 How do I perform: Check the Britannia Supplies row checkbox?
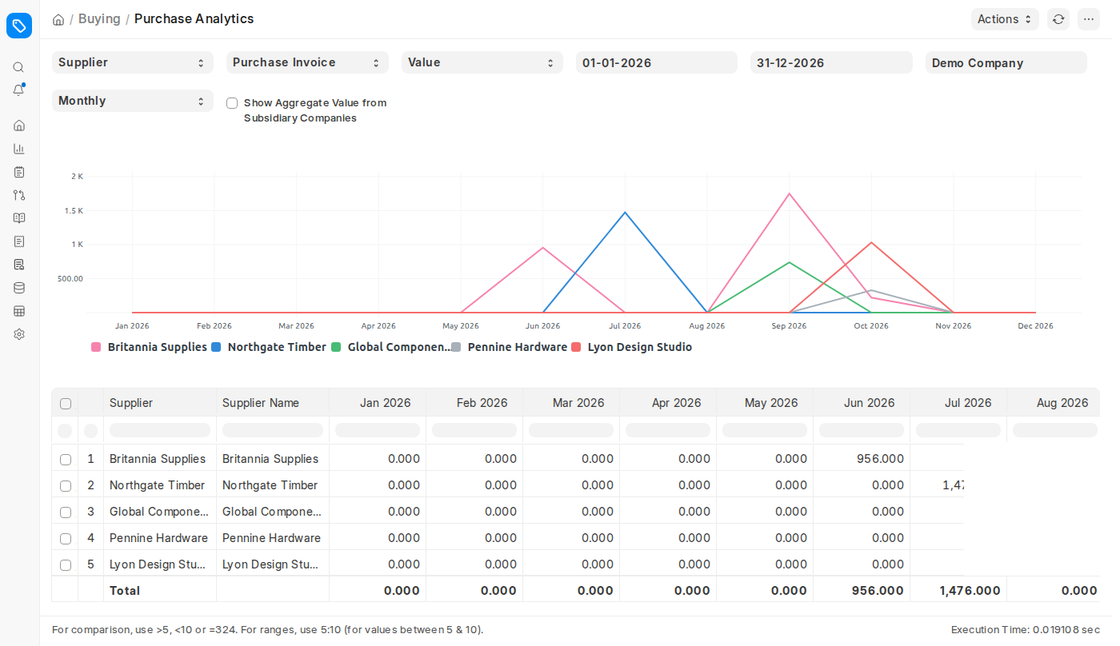point(66,459)
